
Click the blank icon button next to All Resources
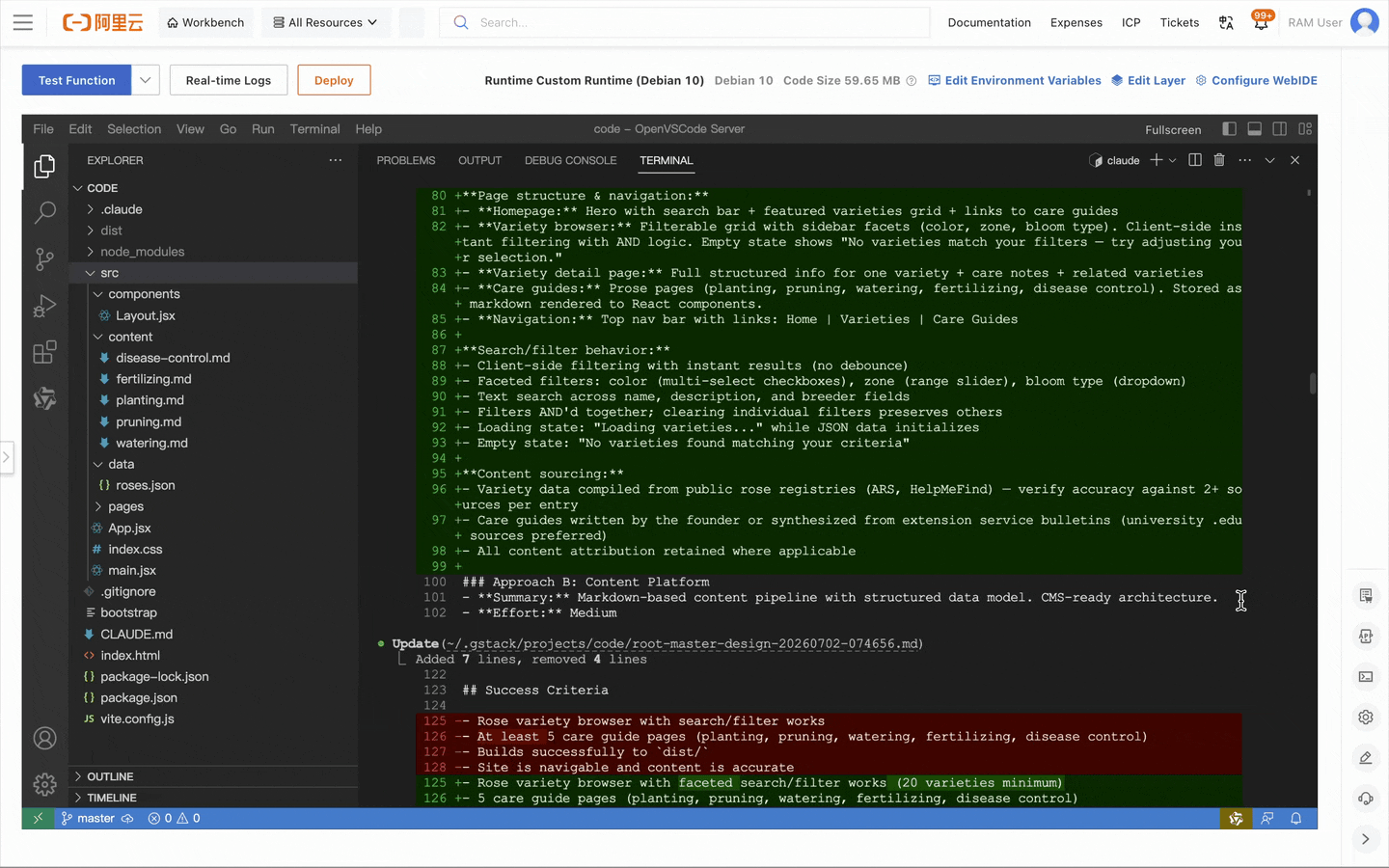(412, 22)
